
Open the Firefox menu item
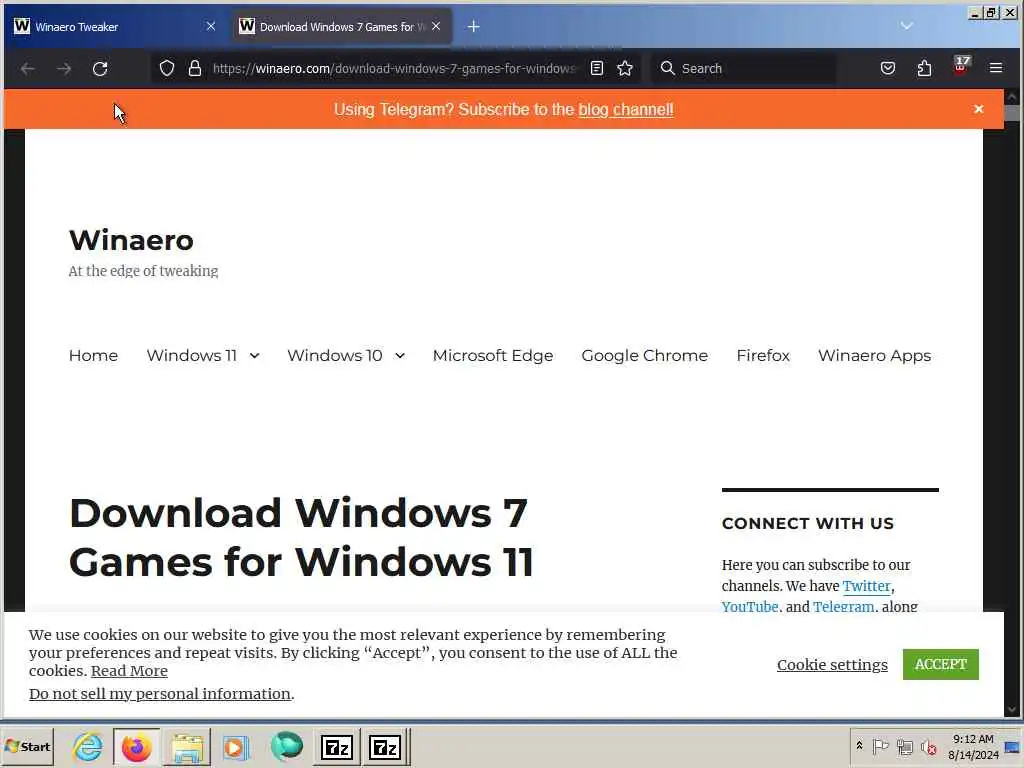(x=763, y=356)
